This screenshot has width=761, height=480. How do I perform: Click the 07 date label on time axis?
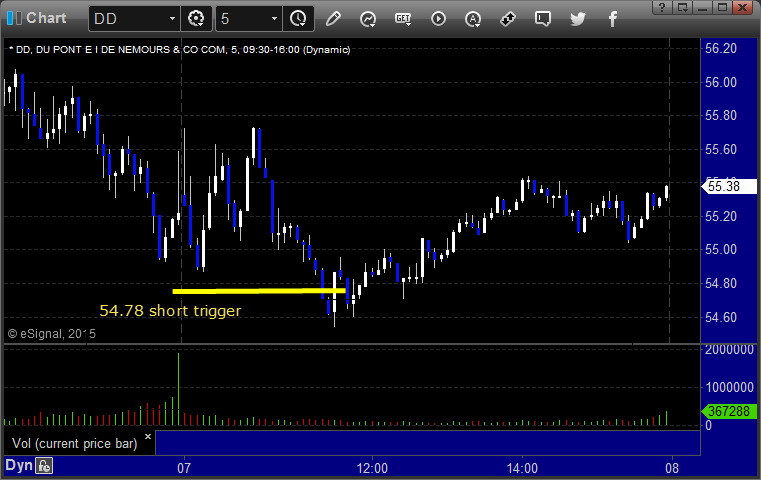pos(184,468)
